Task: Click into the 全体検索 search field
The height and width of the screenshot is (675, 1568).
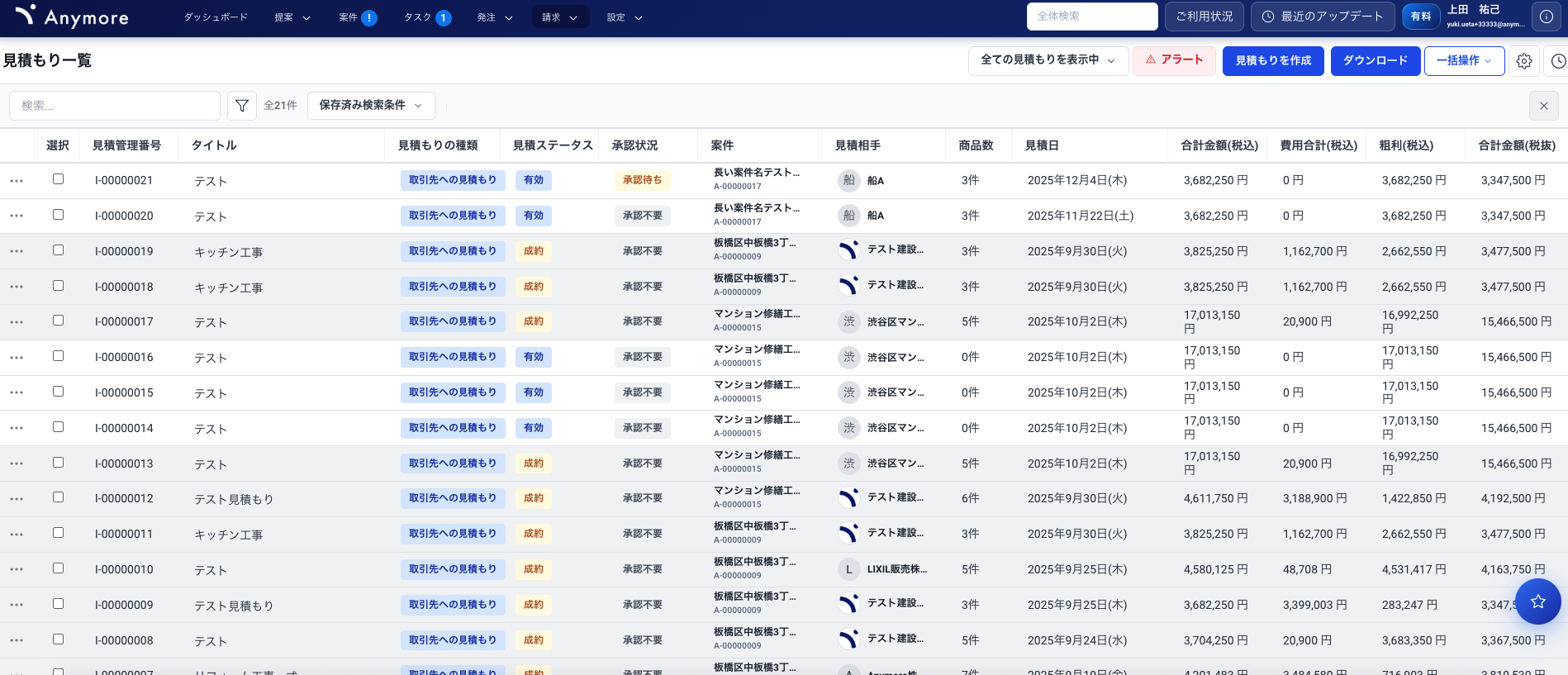Action: (1091, 17)
